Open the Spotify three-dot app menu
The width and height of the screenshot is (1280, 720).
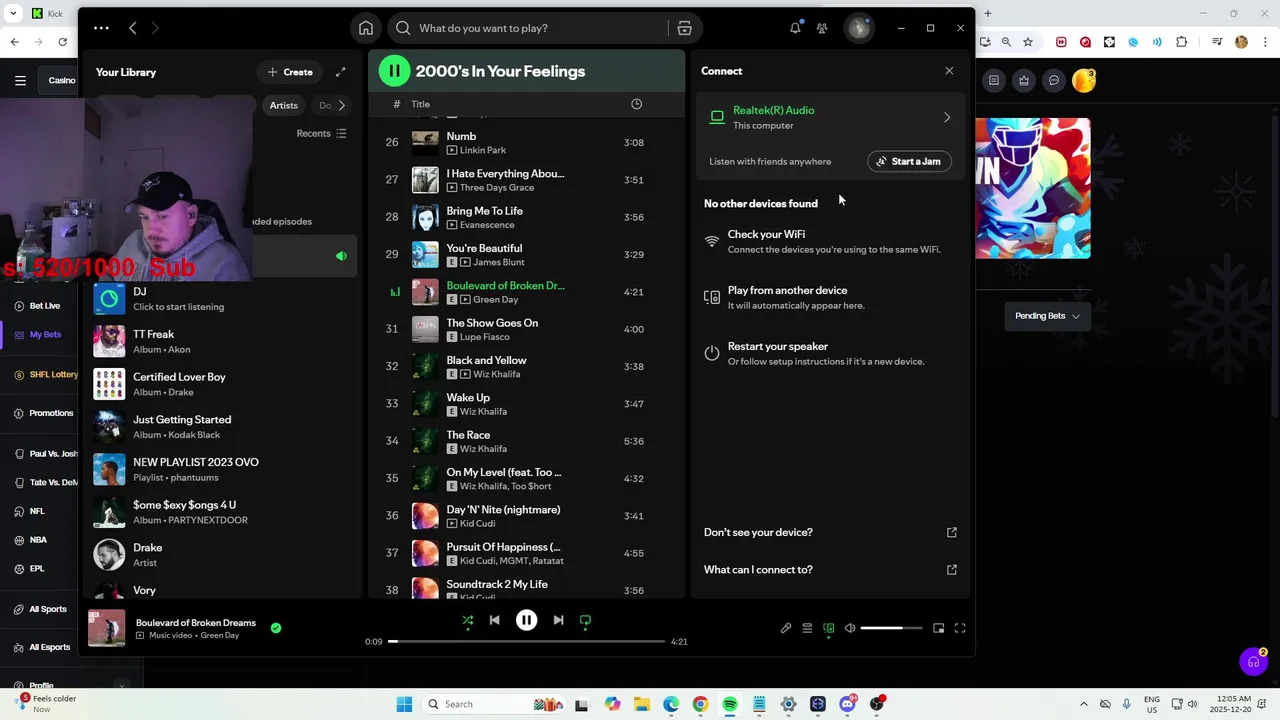101,28
